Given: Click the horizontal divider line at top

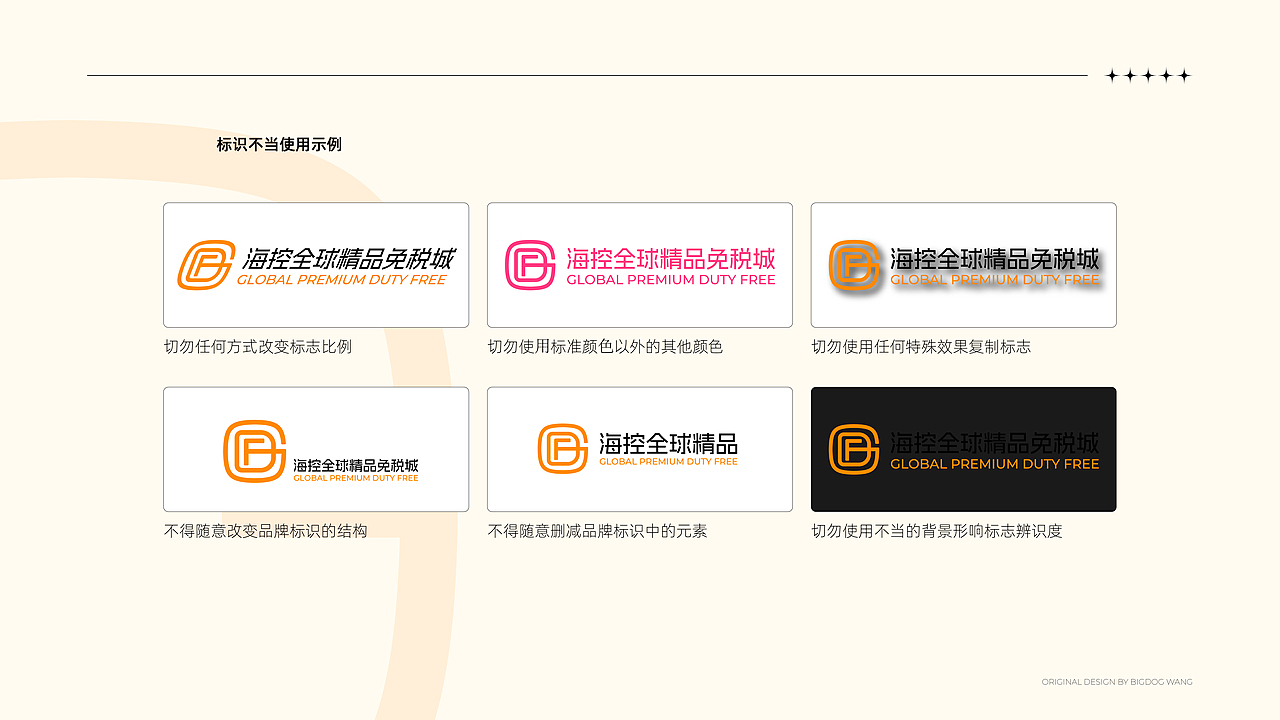Looking at the screenshot, I should 590,73.
